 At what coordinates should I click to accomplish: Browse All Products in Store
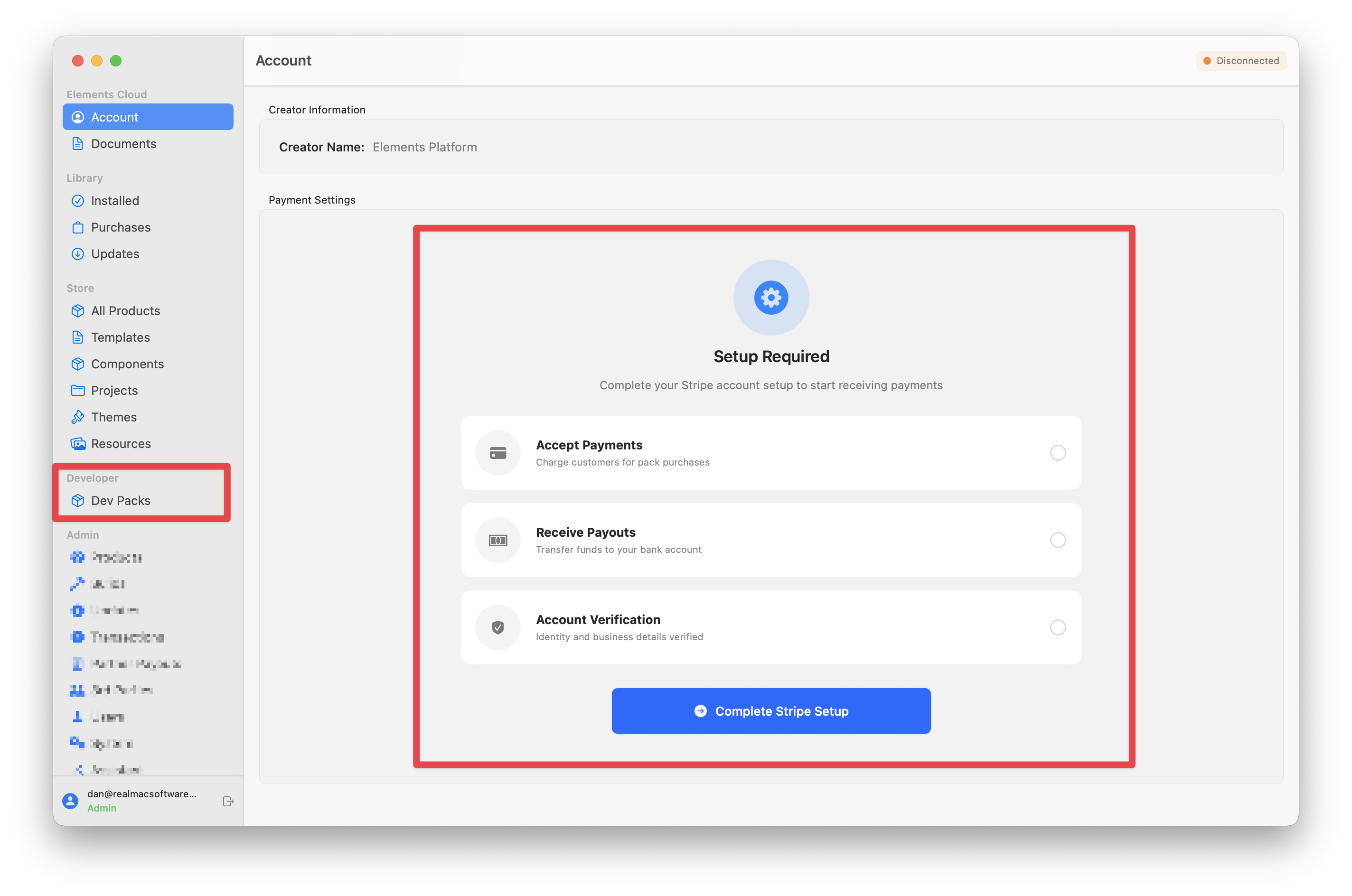point(125,311)
